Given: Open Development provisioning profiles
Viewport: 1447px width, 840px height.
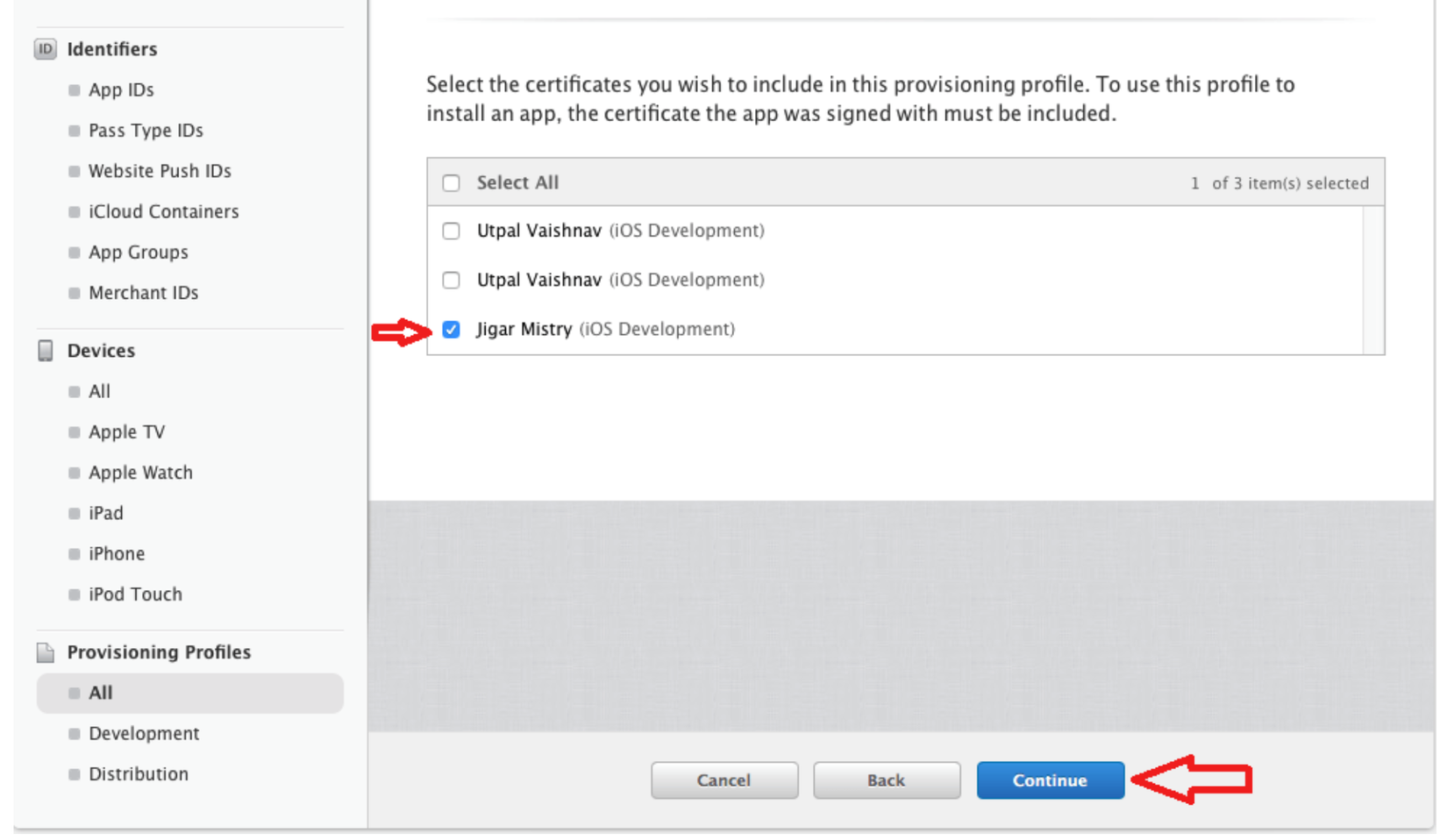Looking at the screenshot, I should point(144,734).
